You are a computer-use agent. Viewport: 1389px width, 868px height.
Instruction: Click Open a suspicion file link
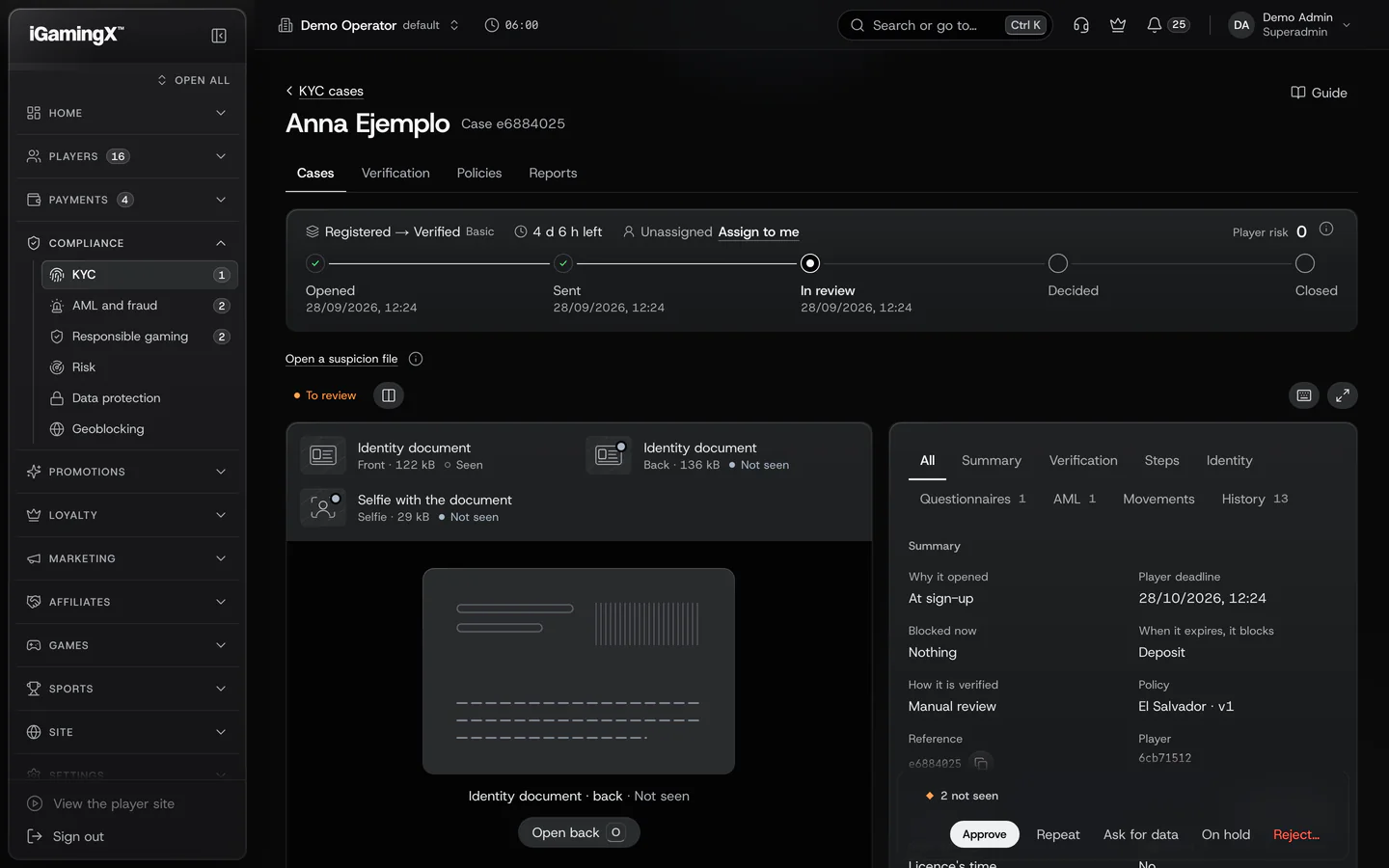pos(341,359)
